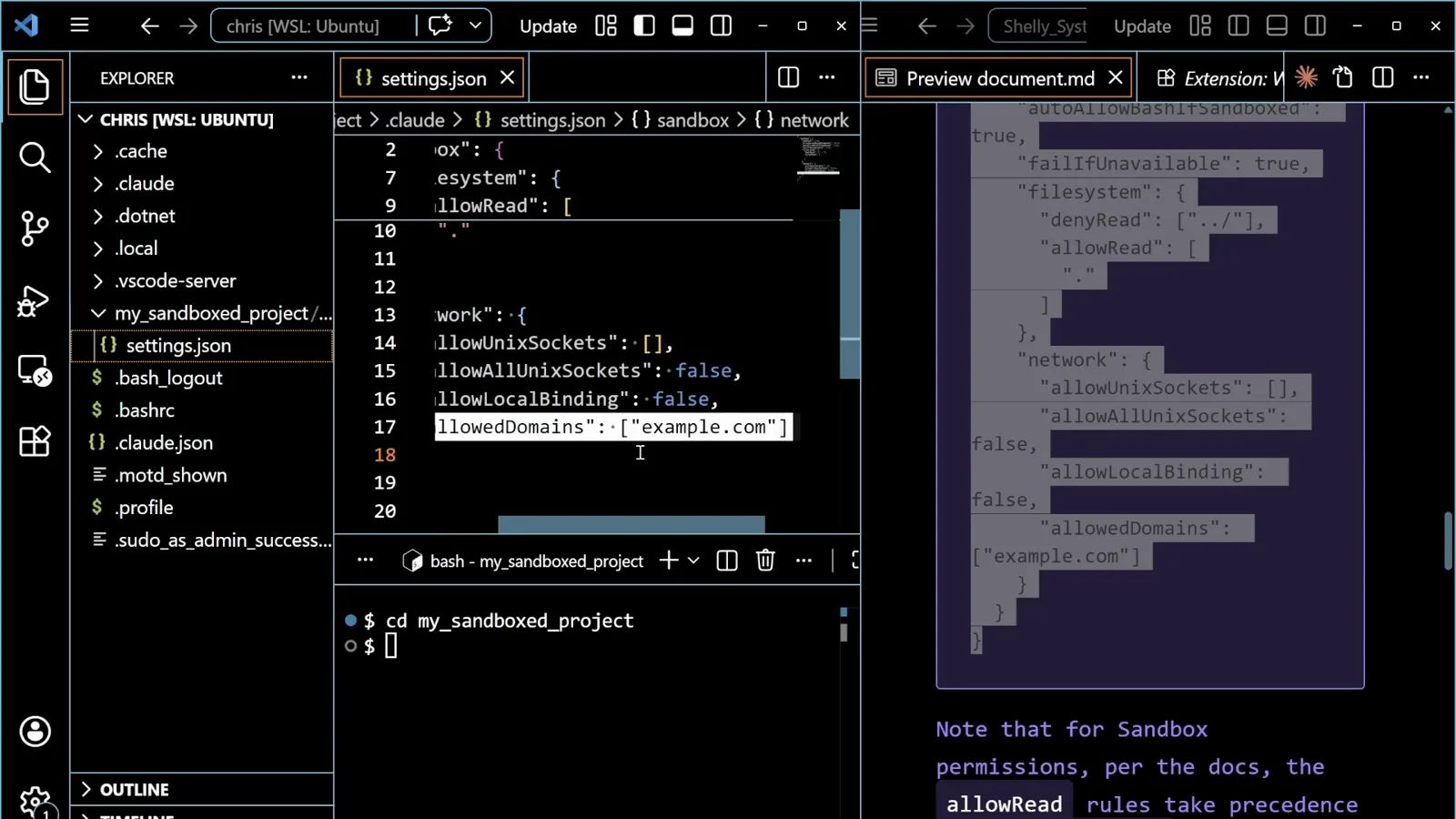Split the terminal
The image size is (1456, 819).
point(727,561)
